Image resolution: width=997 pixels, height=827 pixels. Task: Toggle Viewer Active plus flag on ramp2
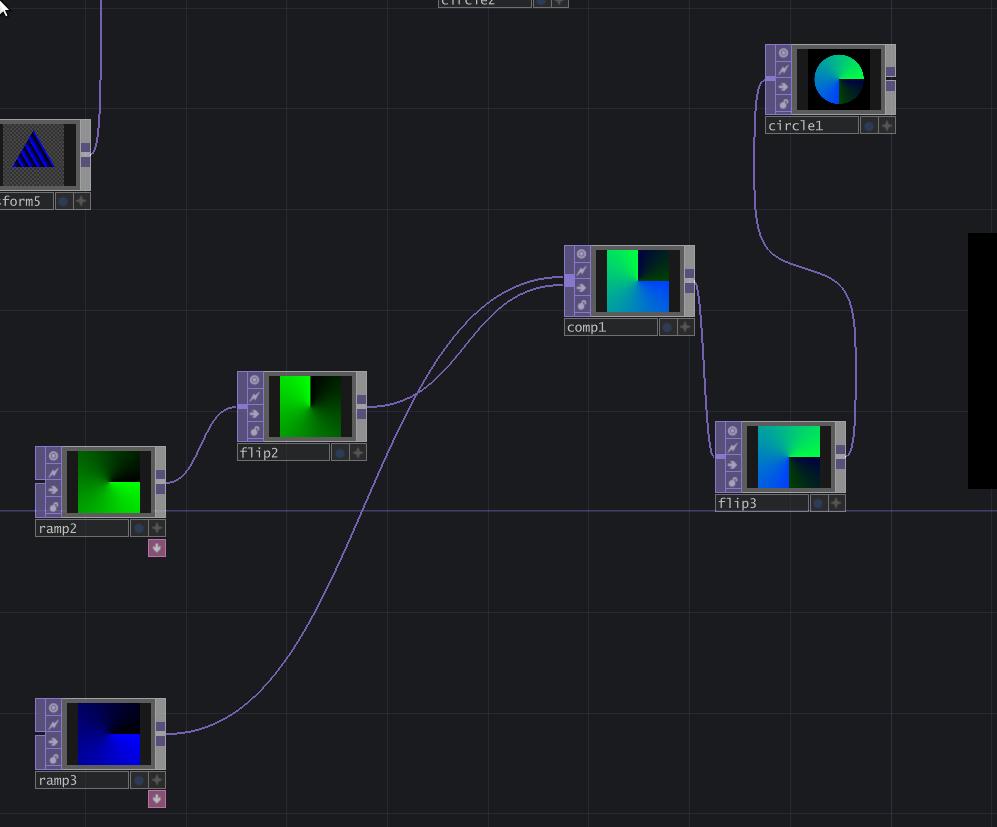pos(157,528)
